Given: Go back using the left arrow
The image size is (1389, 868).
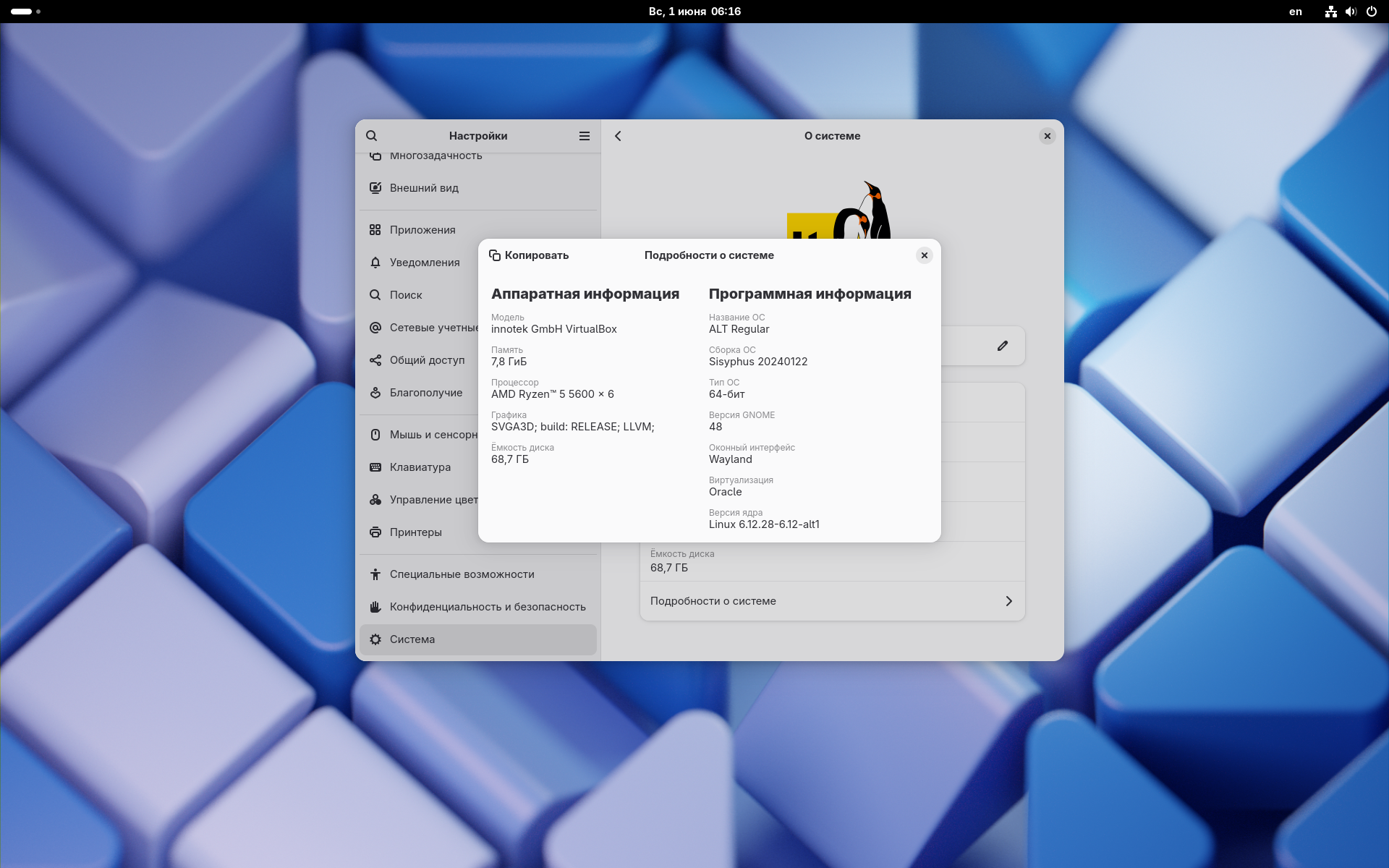Looking at the screenshot, I should click(618, 136).
